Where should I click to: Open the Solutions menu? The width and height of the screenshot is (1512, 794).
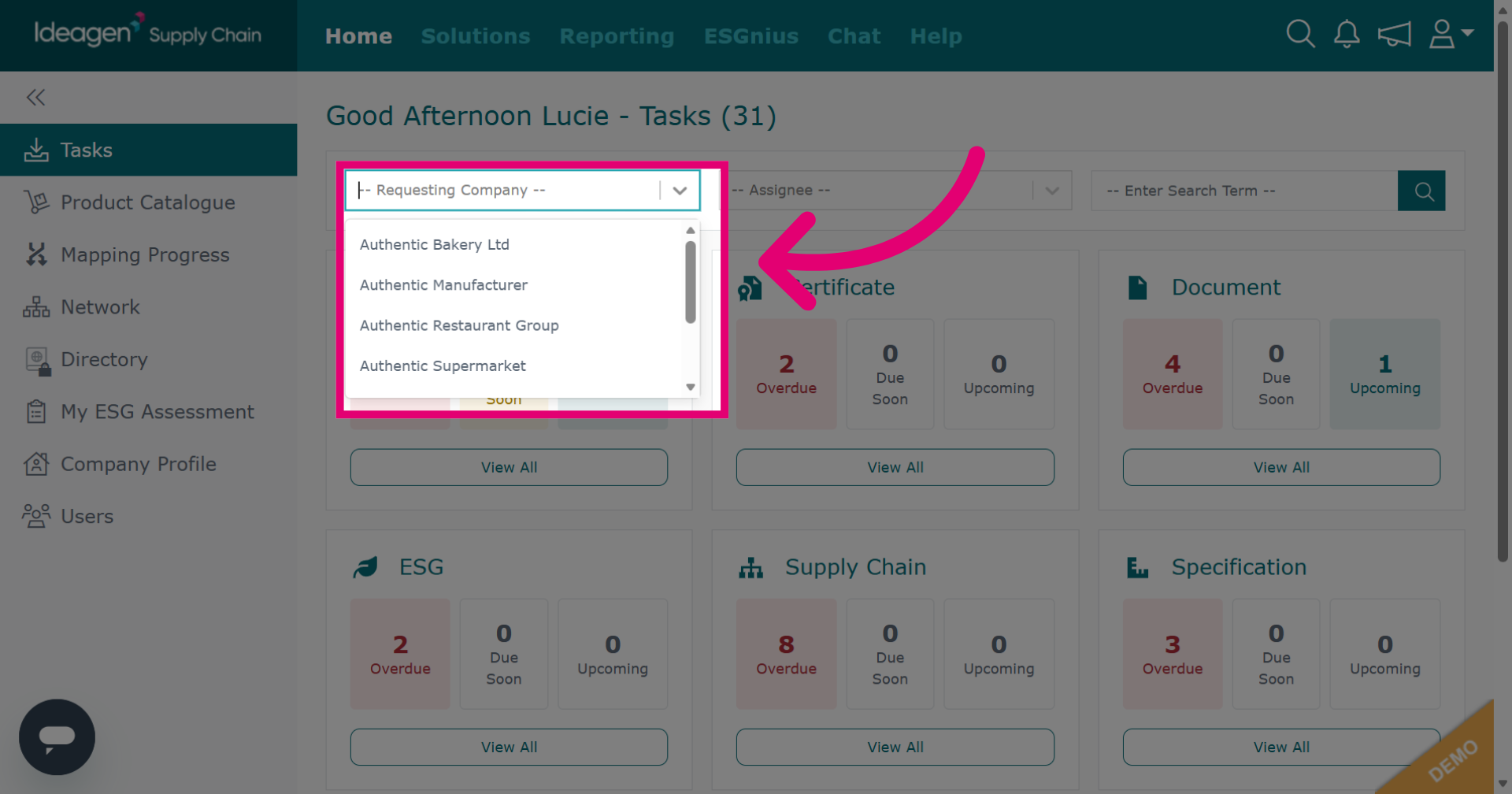click(x=476, y=36)
